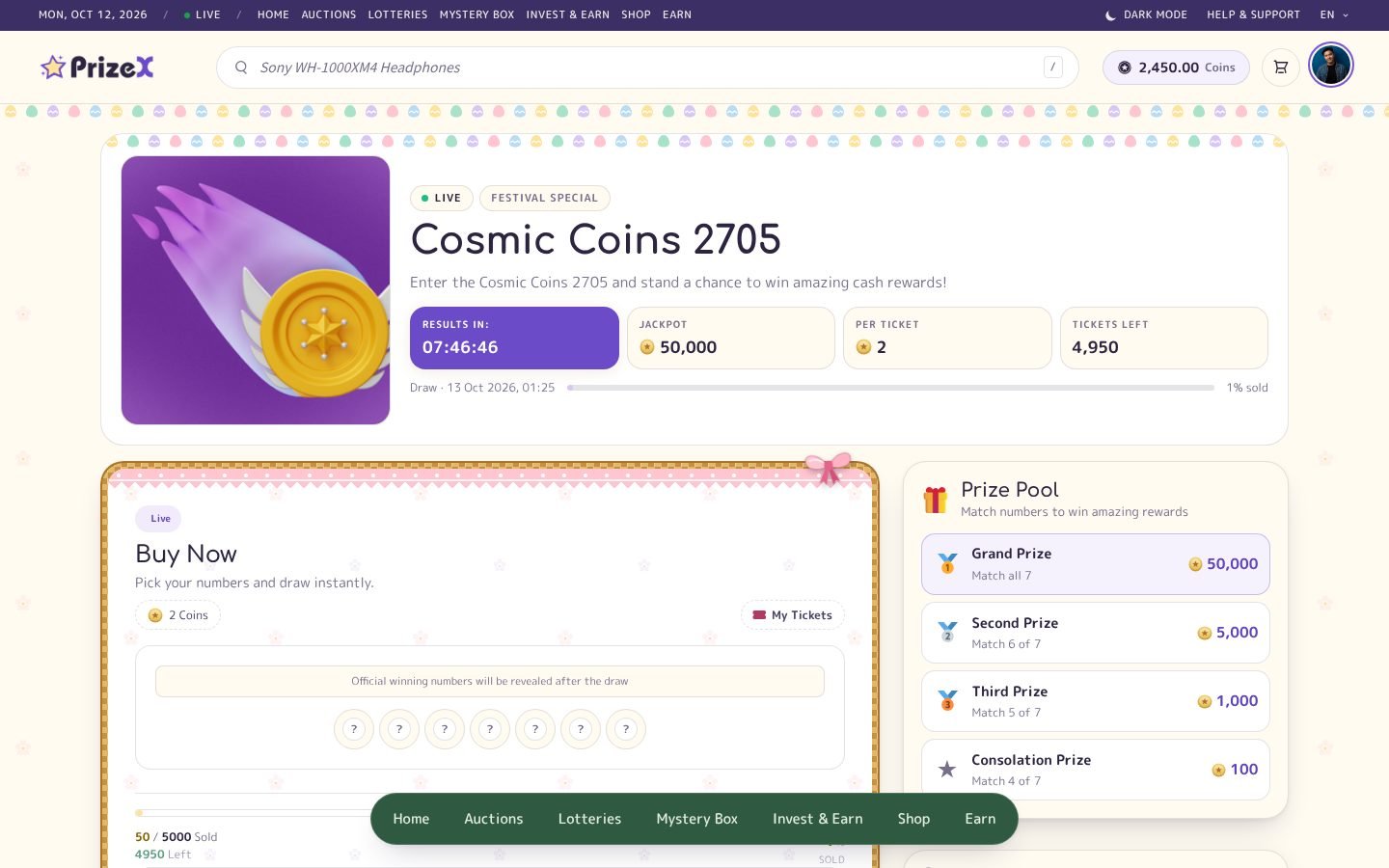1389x868 pixels.
Task: Click the Second Prize silver medal icon
Action: click(947, 632)
